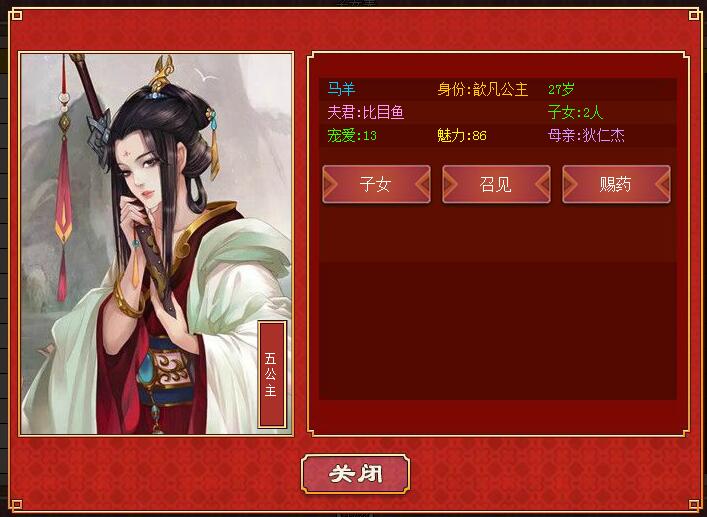
Task: Click the 五公主 vertical name tag
Action: point(271,374)
